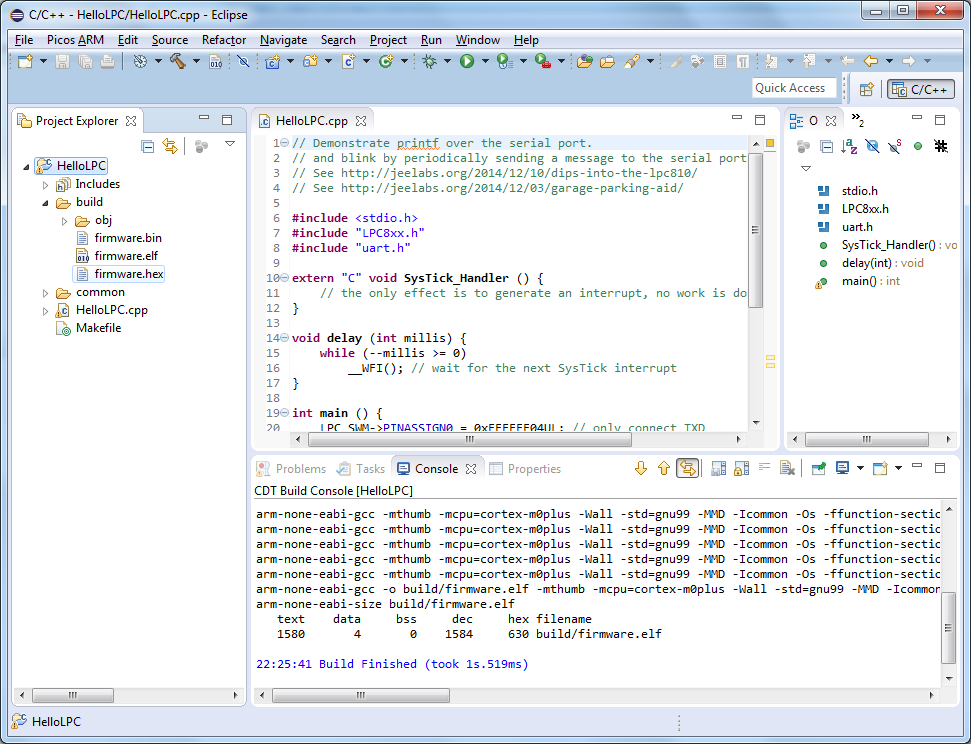Collapse all in Project Explorer
The height and width of the screenshot is (744, 971).
tap(147, 146)
